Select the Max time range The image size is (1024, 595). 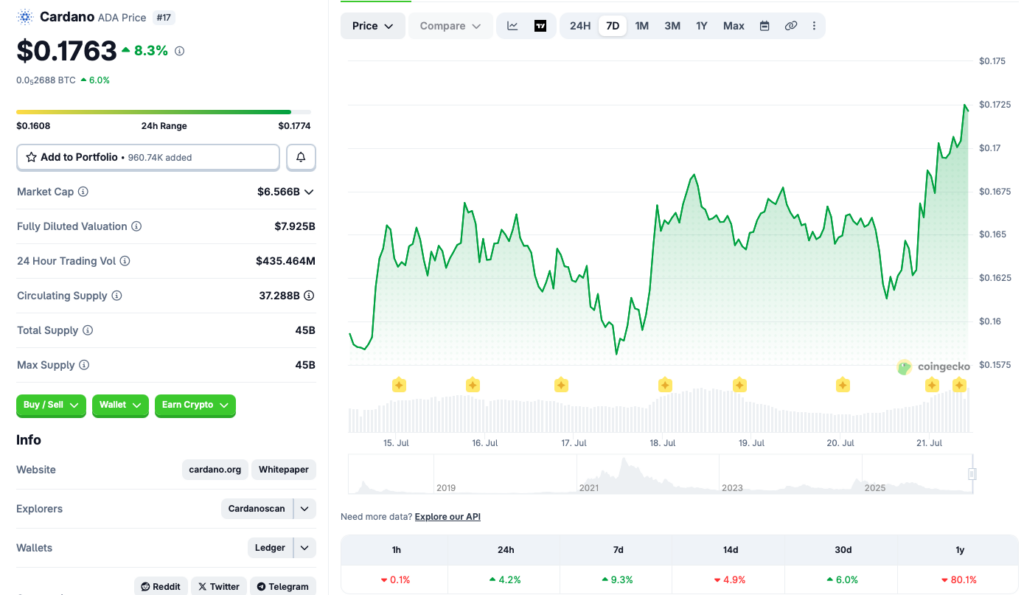coord(733,26)
